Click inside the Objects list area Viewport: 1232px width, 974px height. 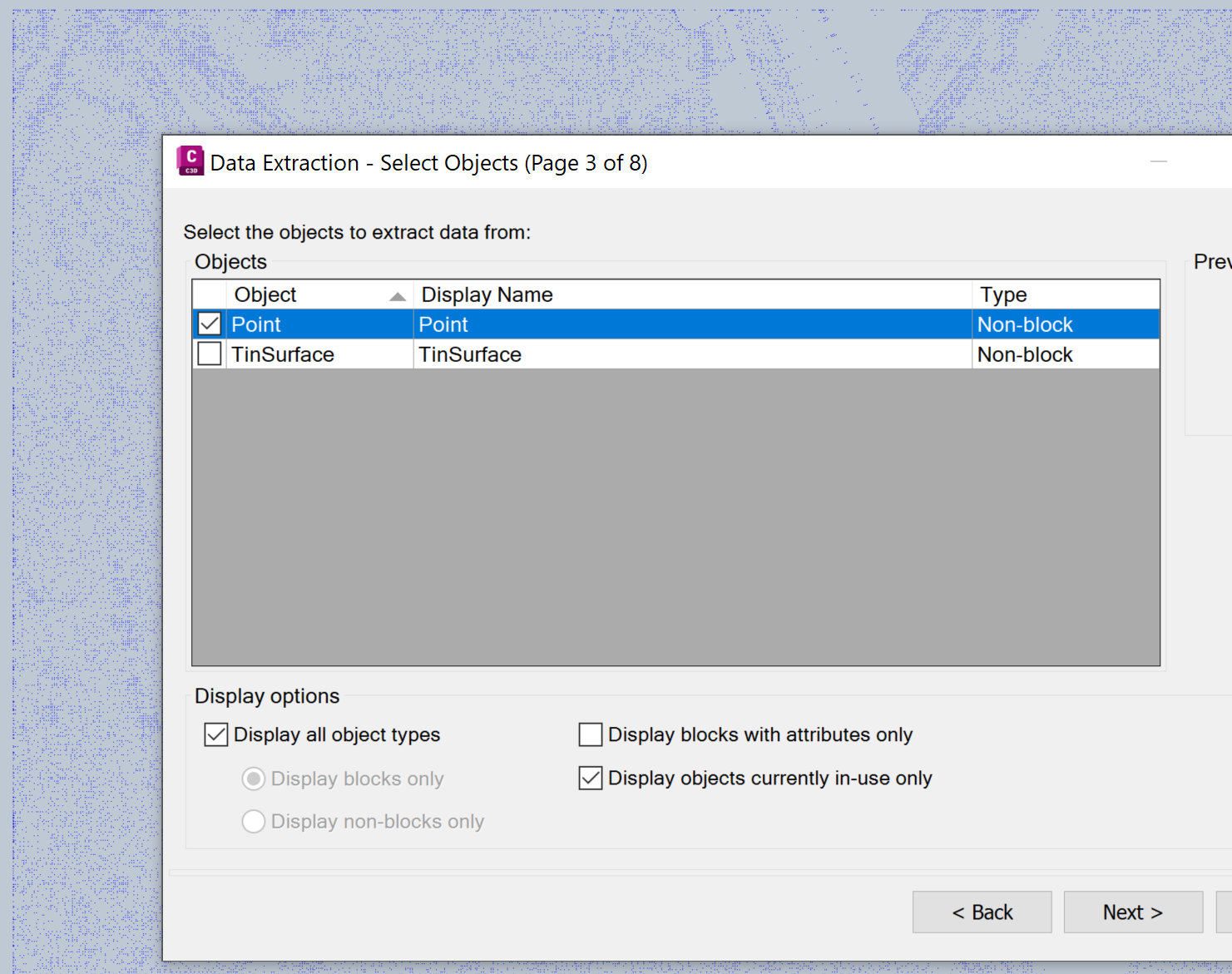coord(674,499)
